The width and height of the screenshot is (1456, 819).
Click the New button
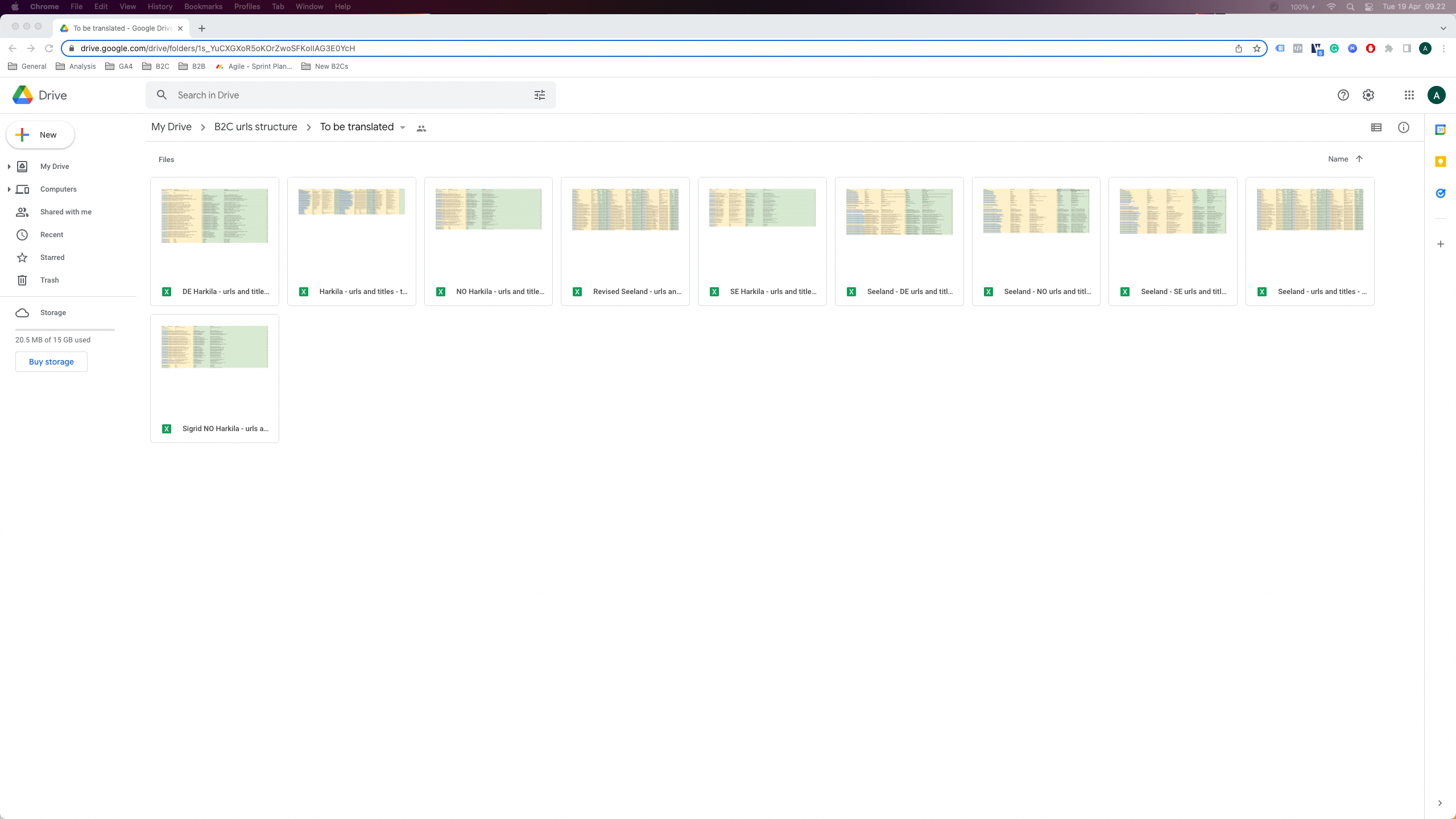[40, 135]
